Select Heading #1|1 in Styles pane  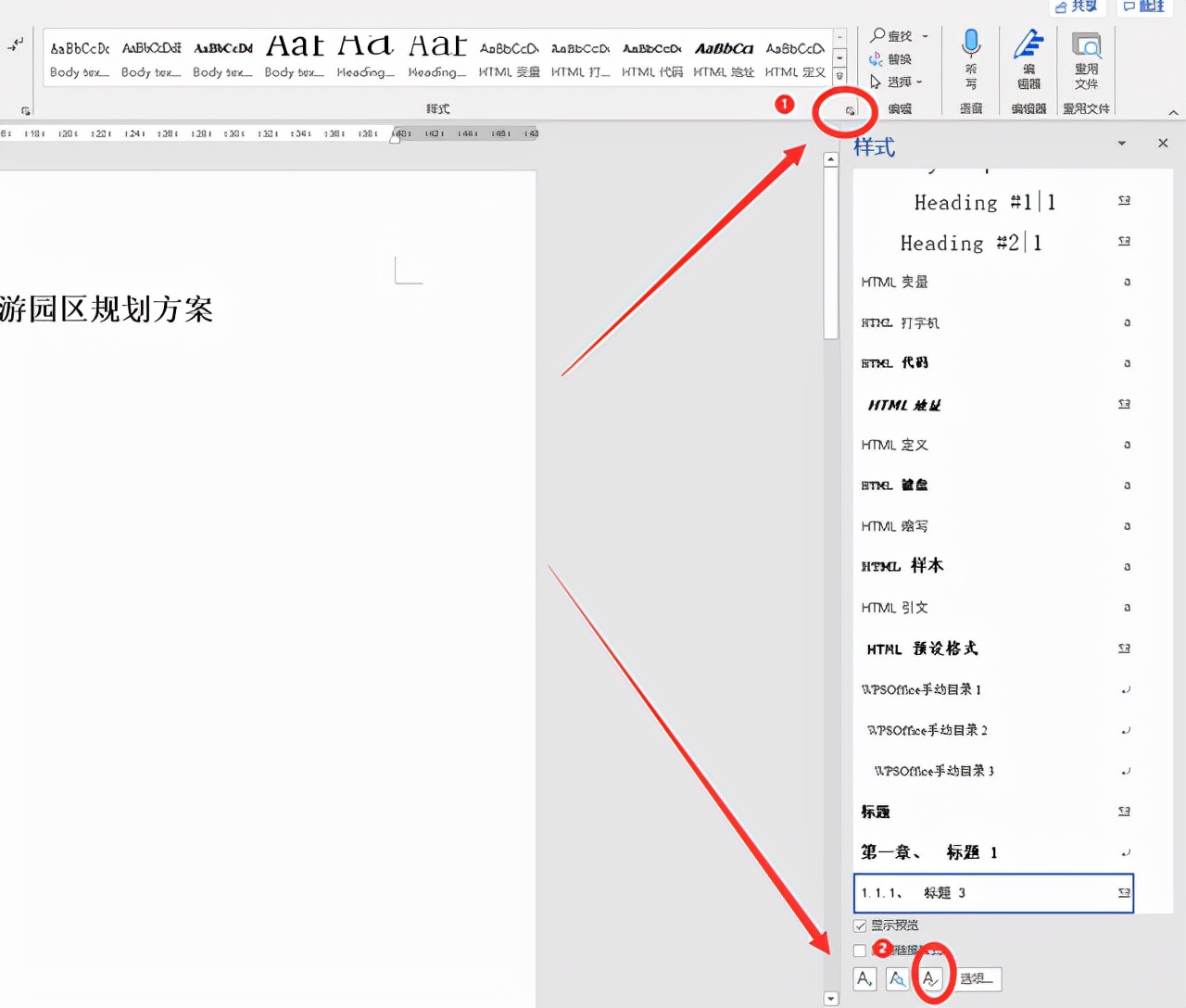(x=993, y=201)
